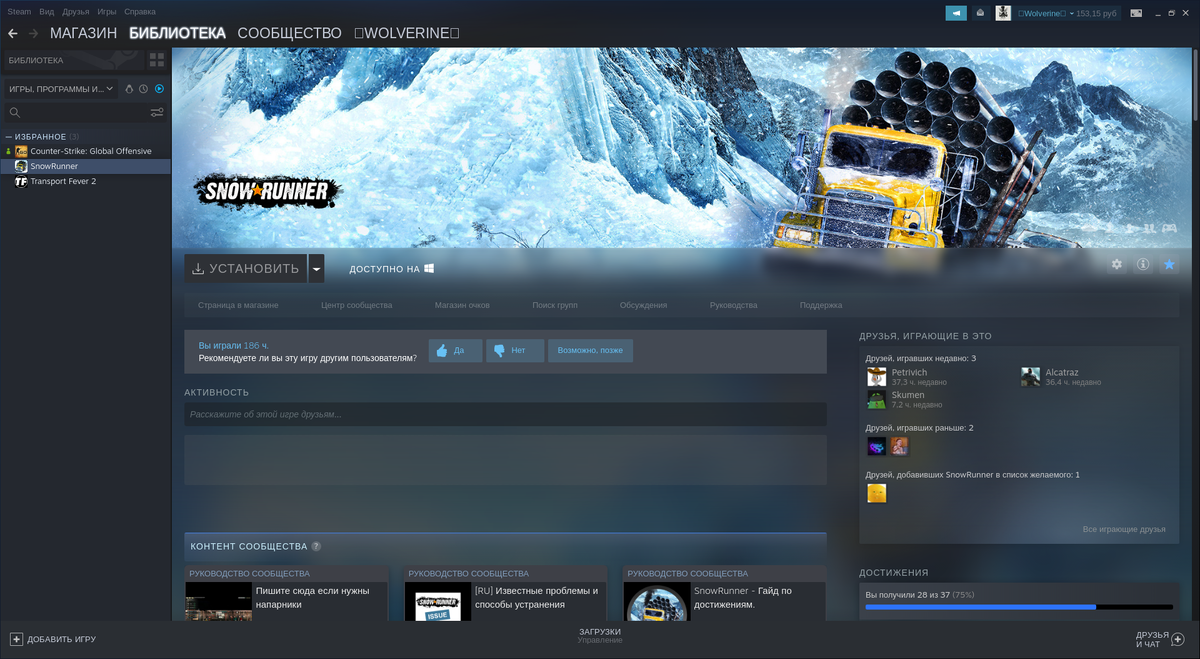Recommend the game with Да thumbs-up
The height and width of the screenshot is (659, 1200).
point(455,350)
